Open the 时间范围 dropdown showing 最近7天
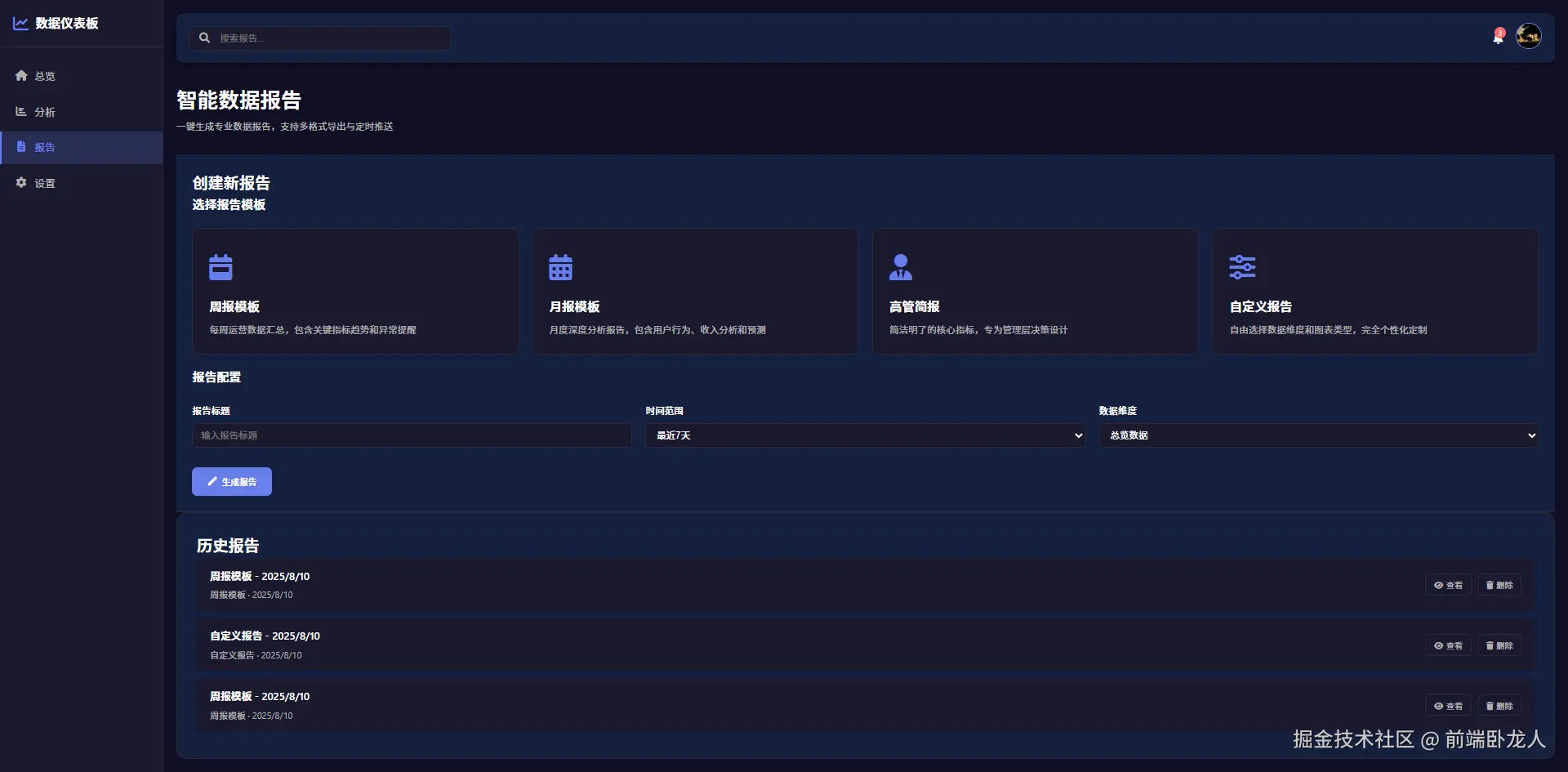The image size is (1568, 772). [x=866, y=435]
